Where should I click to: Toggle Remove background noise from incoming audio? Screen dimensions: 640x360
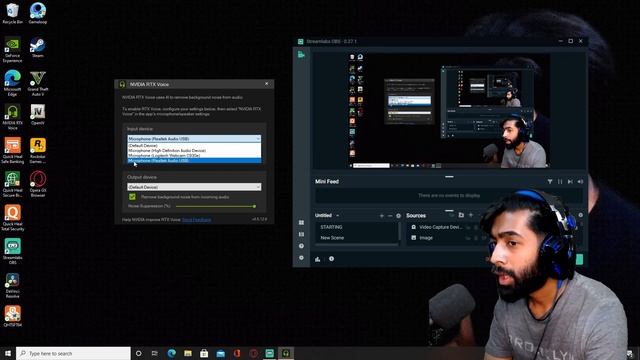132,197
